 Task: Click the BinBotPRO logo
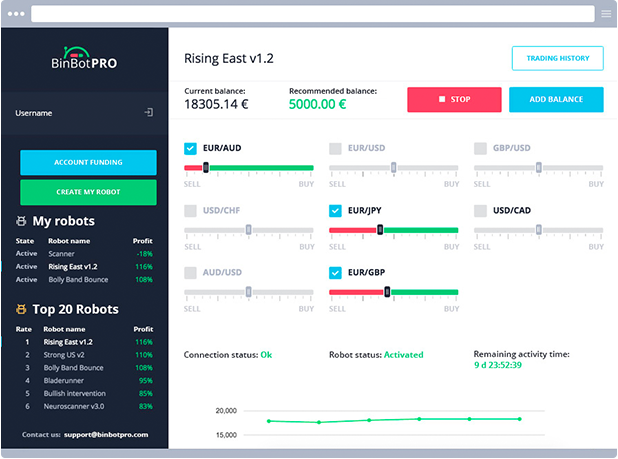tap(84, 58)
